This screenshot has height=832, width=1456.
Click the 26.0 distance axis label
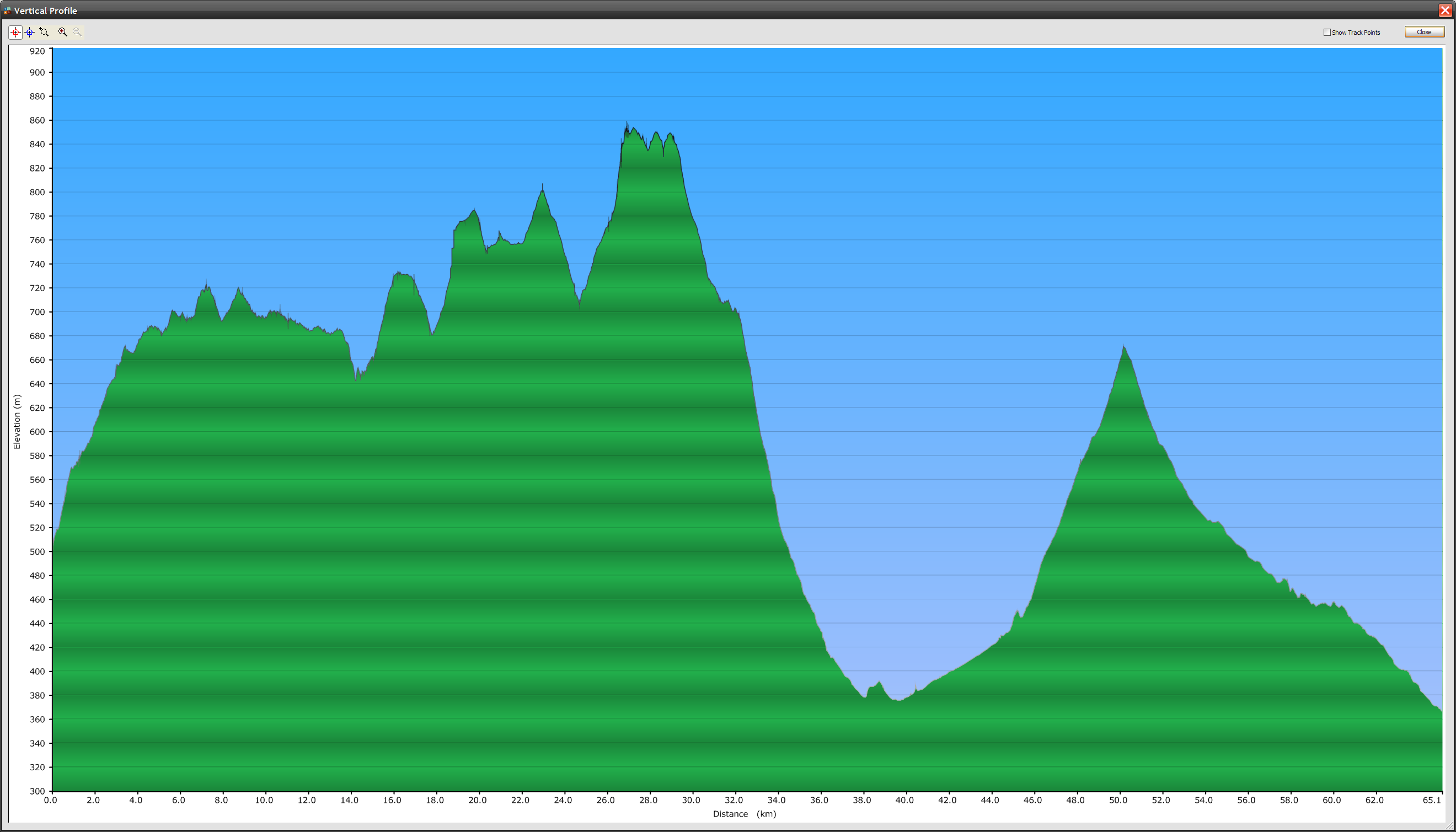click(606, 800)
